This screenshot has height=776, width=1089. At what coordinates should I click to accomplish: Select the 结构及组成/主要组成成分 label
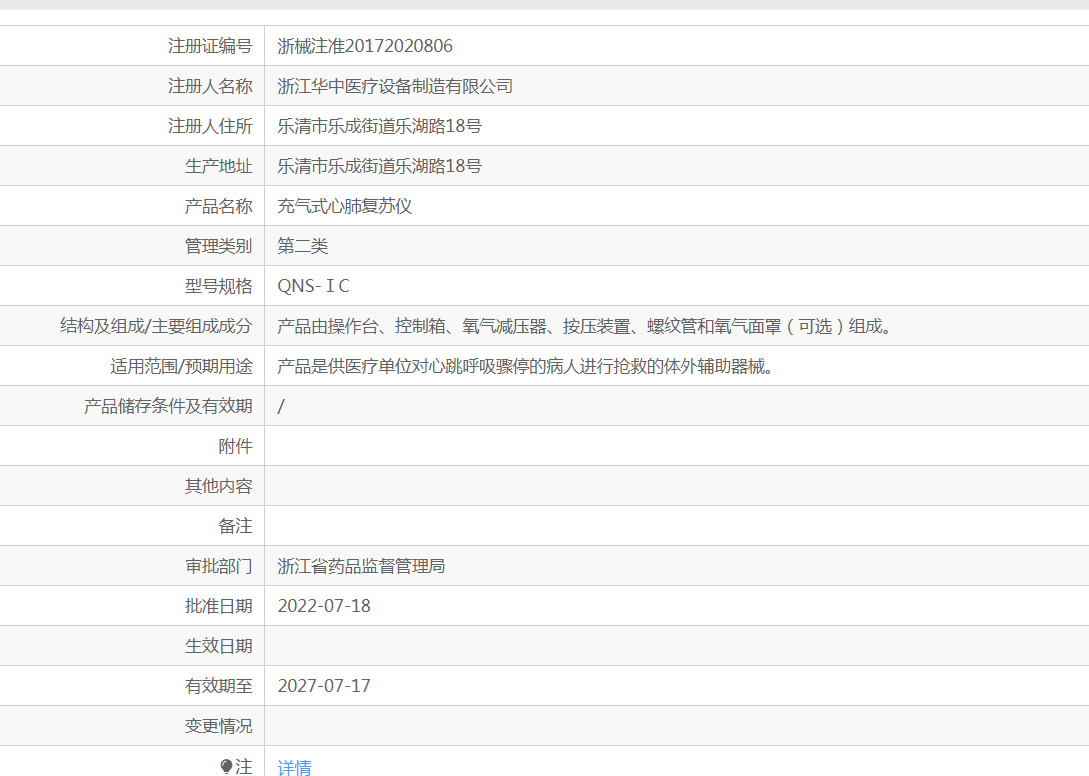156,326
